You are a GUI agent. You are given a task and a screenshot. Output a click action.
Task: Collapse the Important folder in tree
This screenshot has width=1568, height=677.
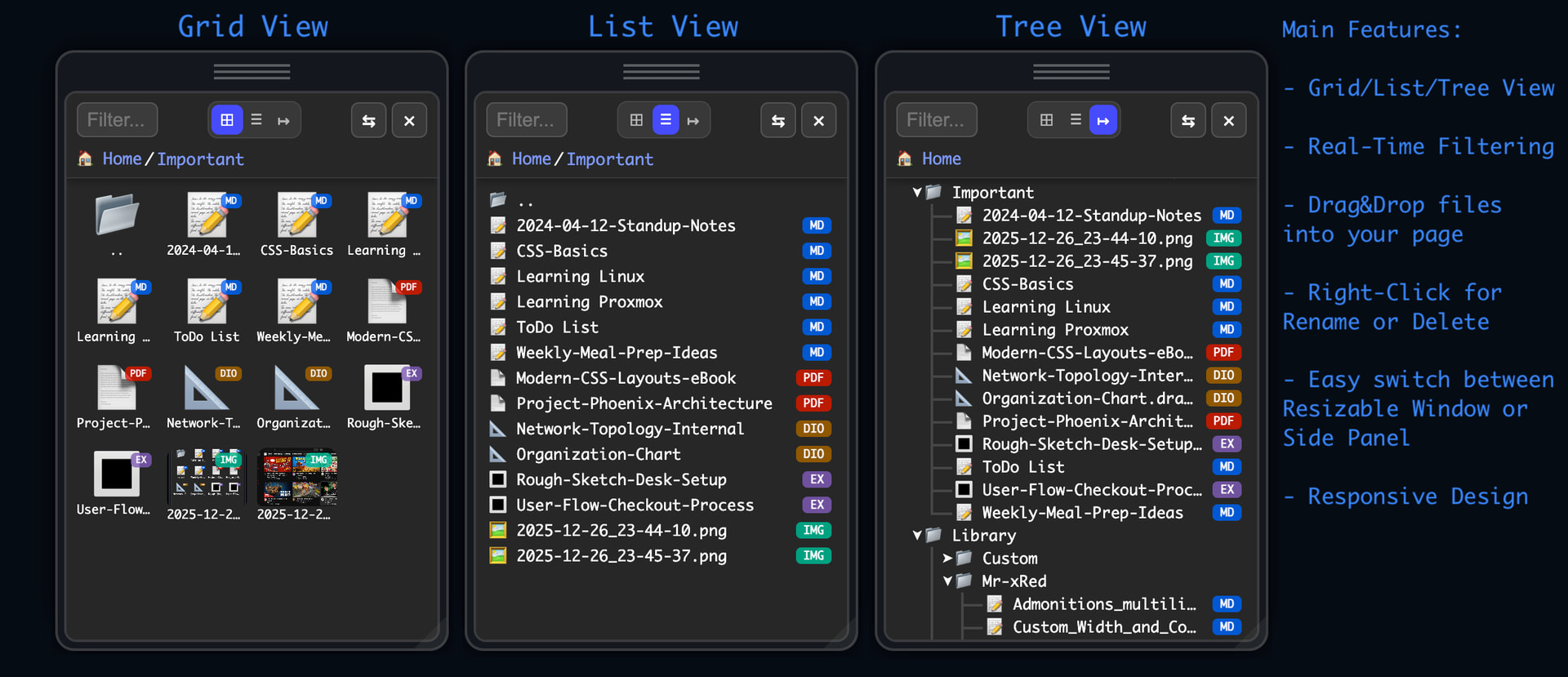pos(917,193)
